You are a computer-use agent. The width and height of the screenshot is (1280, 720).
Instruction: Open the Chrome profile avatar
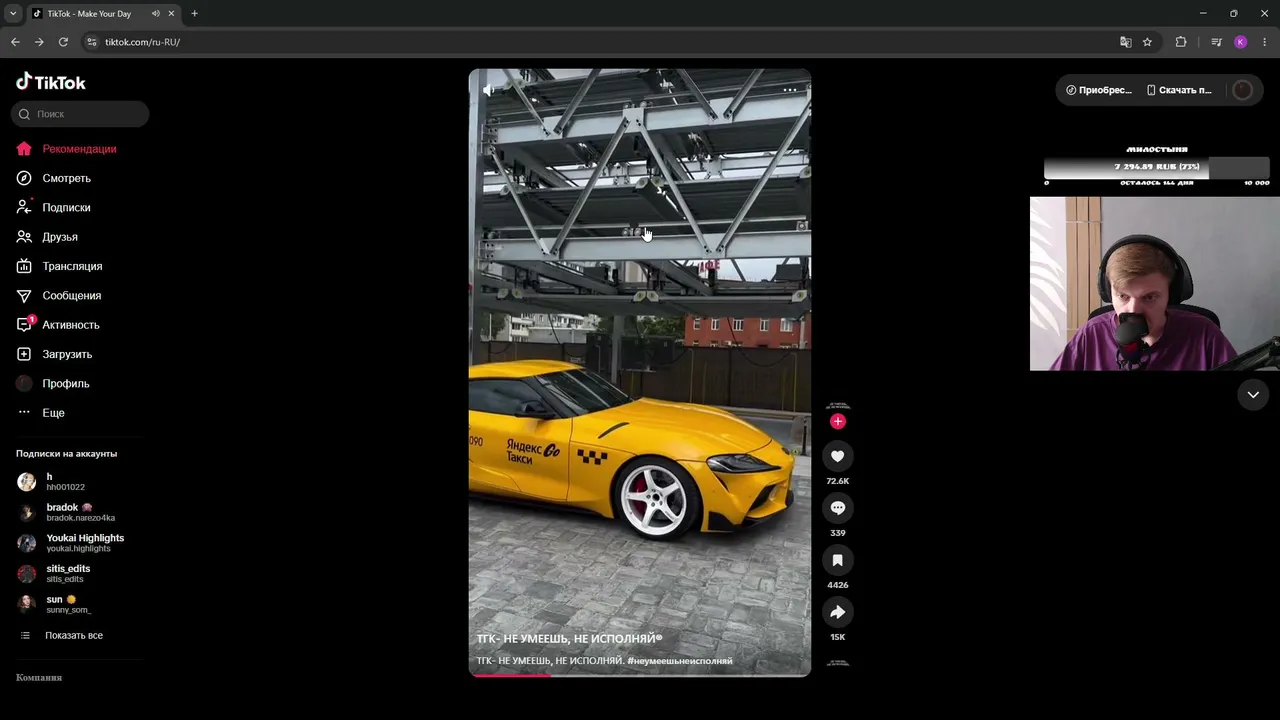(1241, 42)
